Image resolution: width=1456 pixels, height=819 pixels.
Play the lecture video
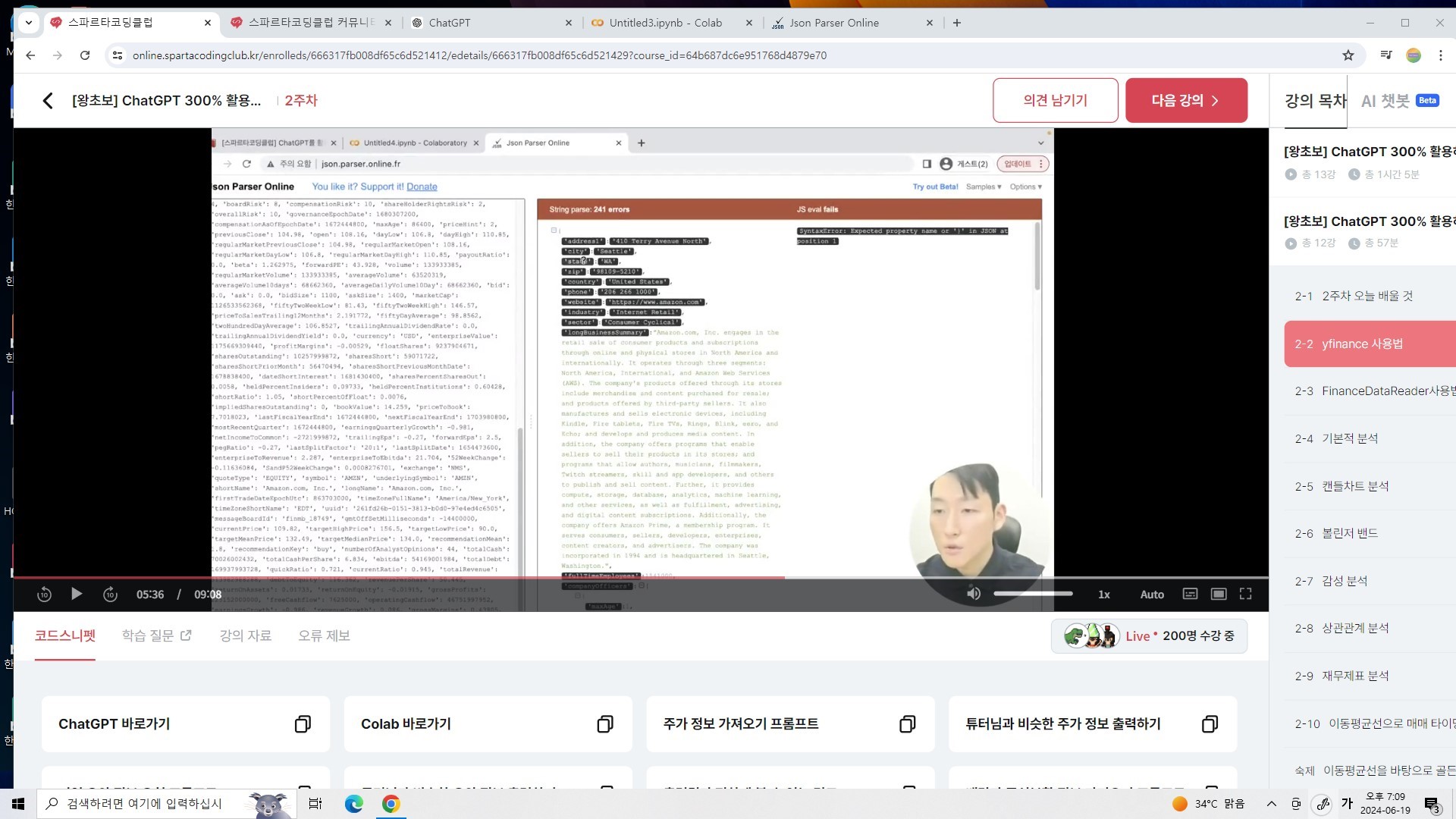(x=77, y=594)
